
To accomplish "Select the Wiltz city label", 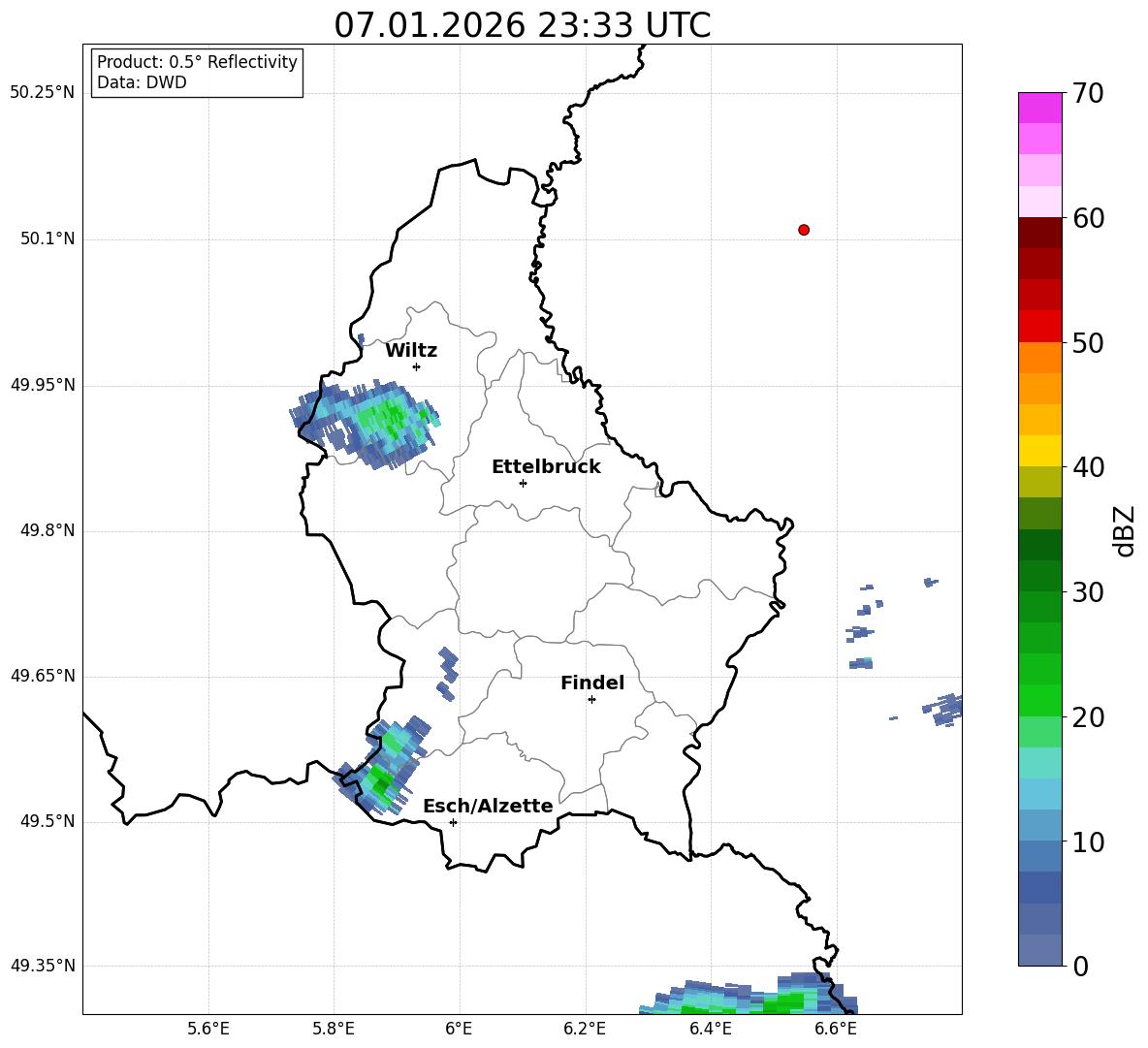I will tap(411, 351).
